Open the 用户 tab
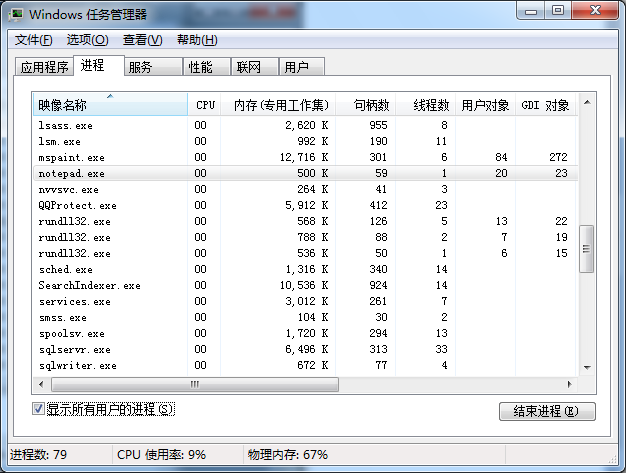Screen dimensions: 626x473 (x=301, y=67)
